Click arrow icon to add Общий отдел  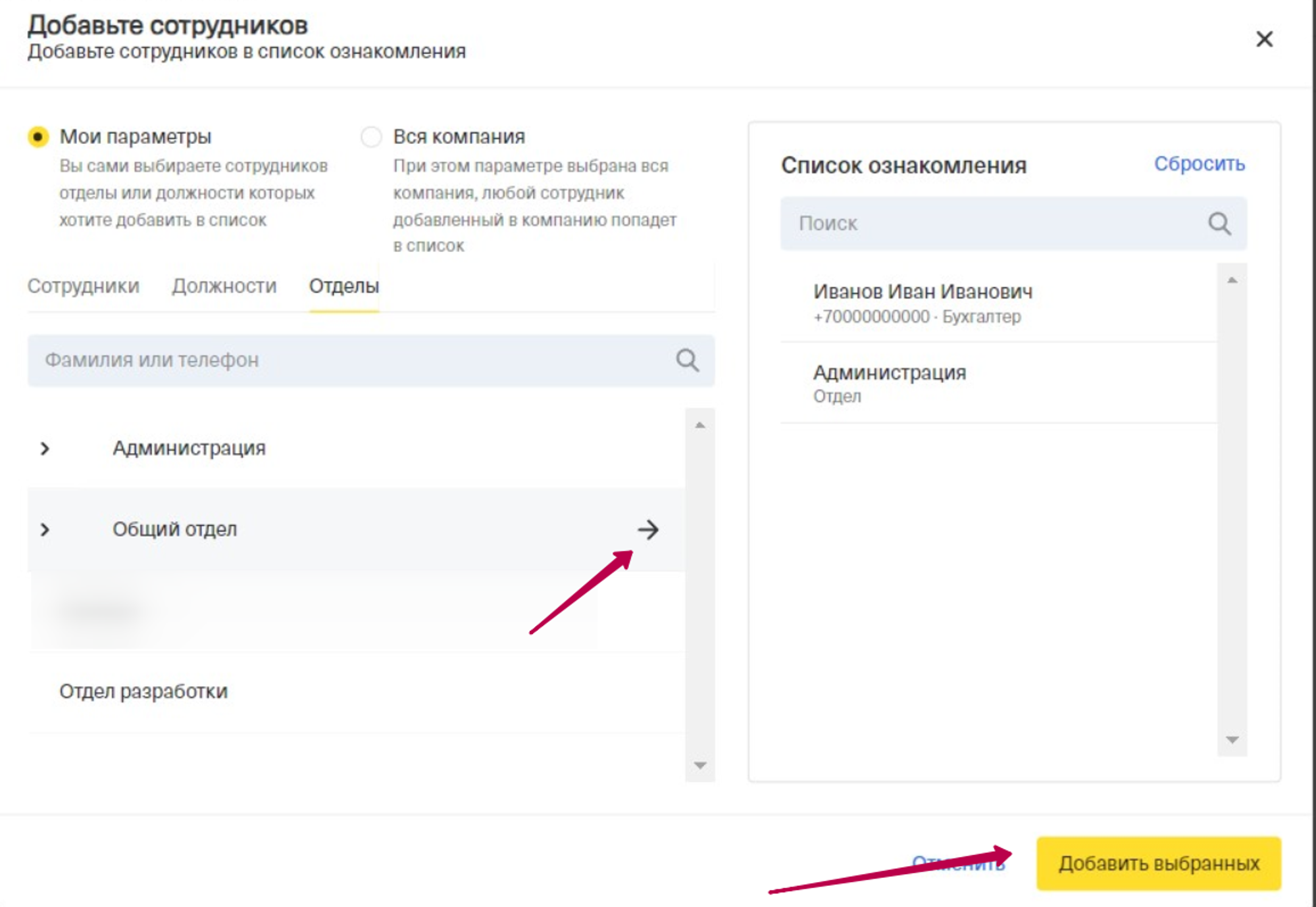pos(647,529)
